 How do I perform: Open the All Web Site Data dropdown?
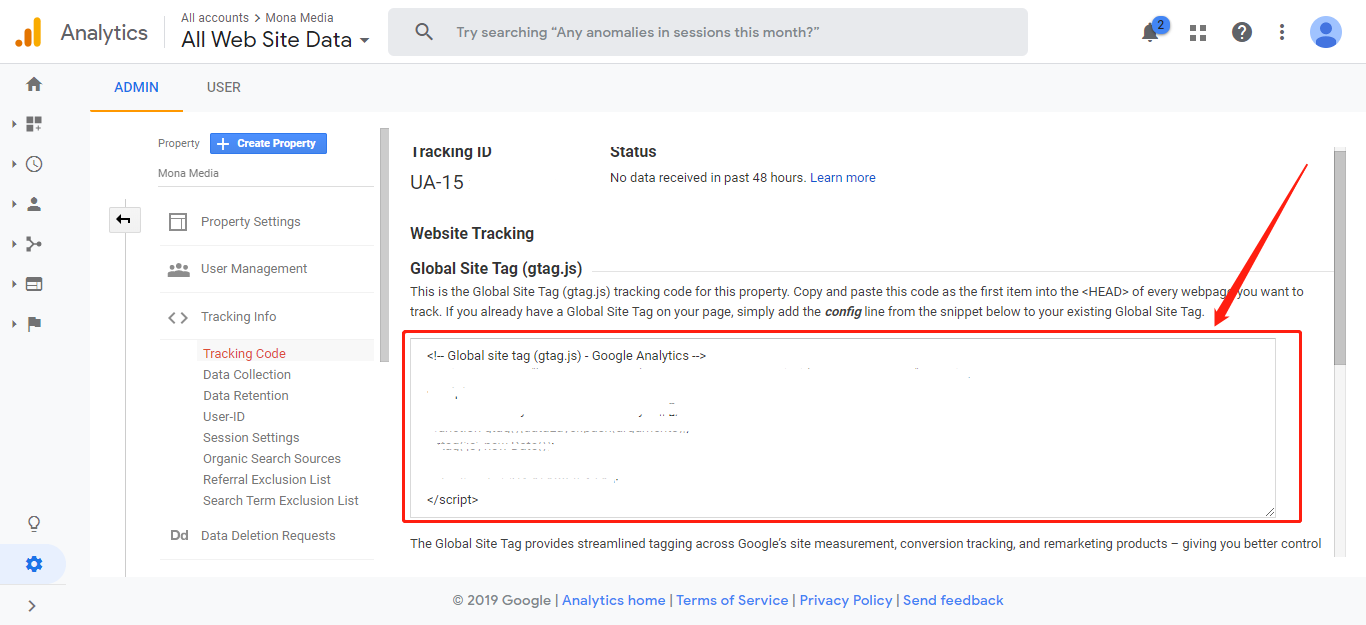275,40
